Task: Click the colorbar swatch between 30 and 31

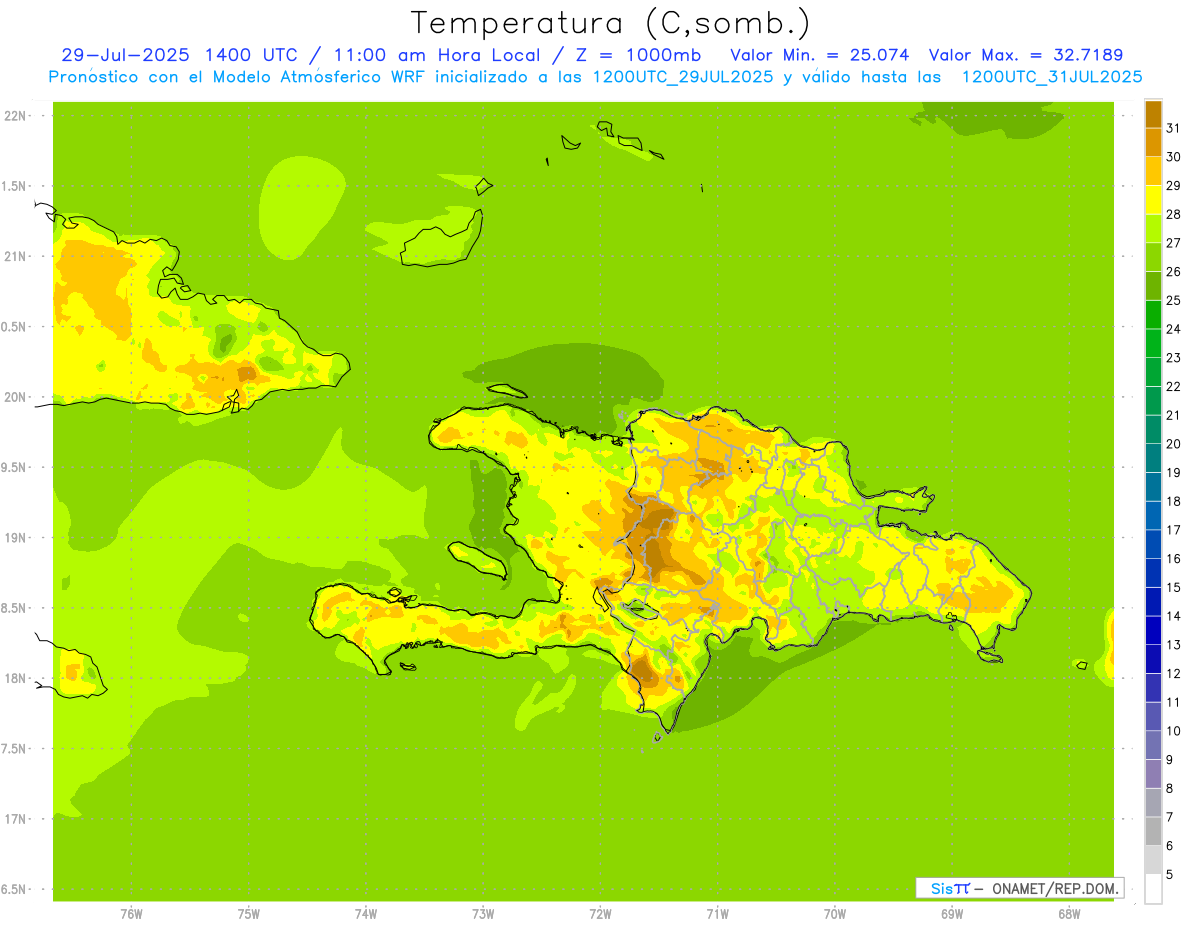Action: click(1153, 142)
